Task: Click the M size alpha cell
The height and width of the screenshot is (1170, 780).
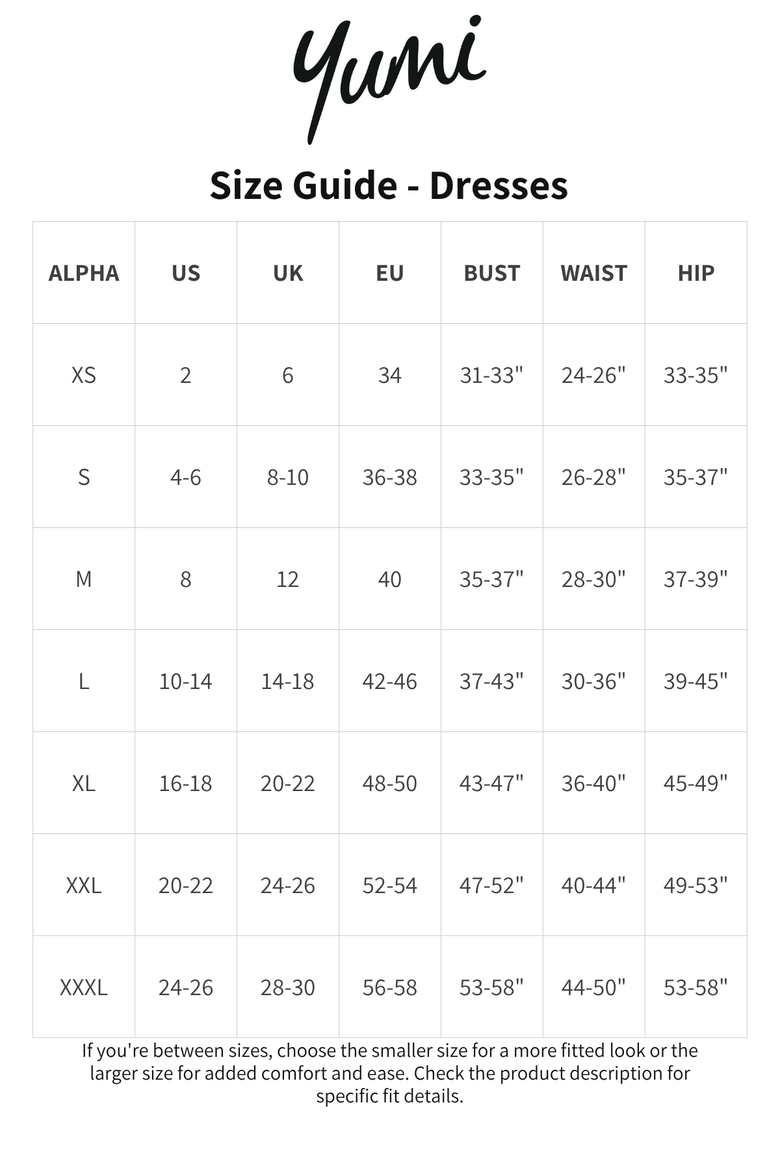Action: pos(84,579)
